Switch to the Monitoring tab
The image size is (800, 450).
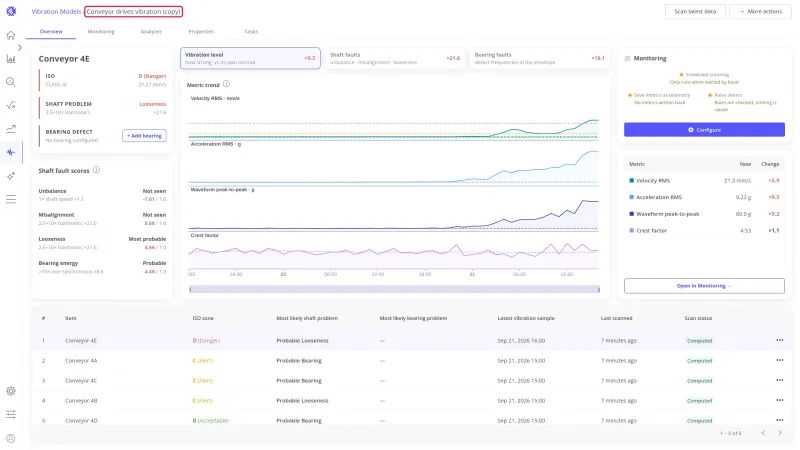click(x=101, y=32)
